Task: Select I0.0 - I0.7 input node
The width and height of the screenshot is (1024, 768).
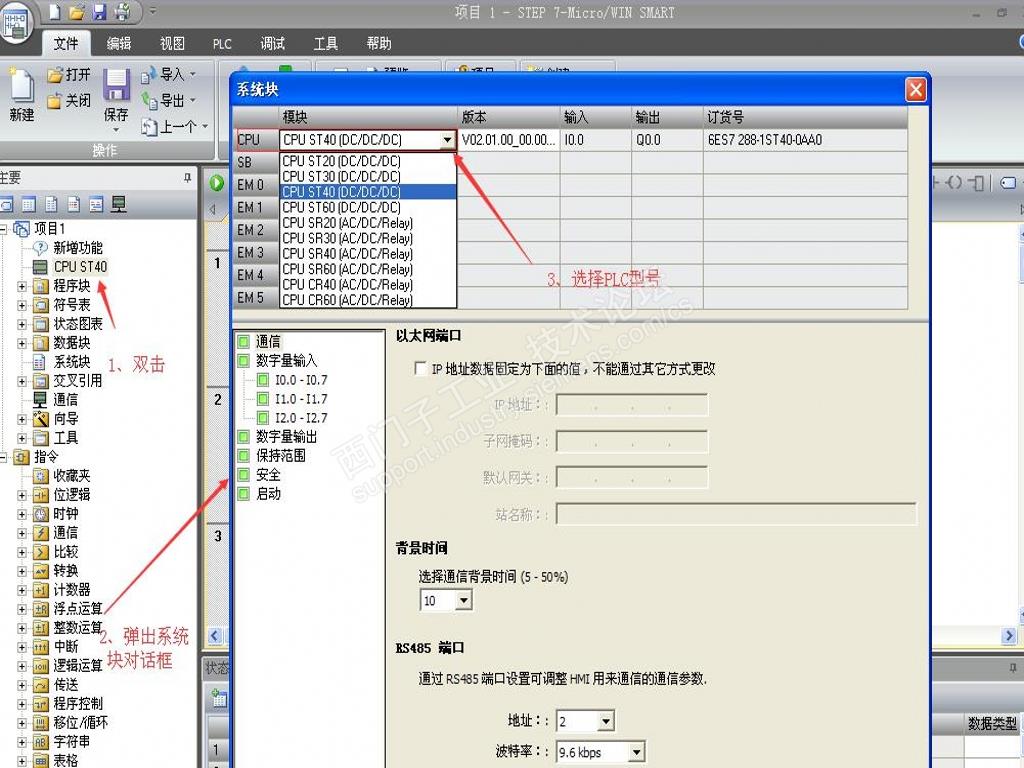Action: [x=301, y=380]
